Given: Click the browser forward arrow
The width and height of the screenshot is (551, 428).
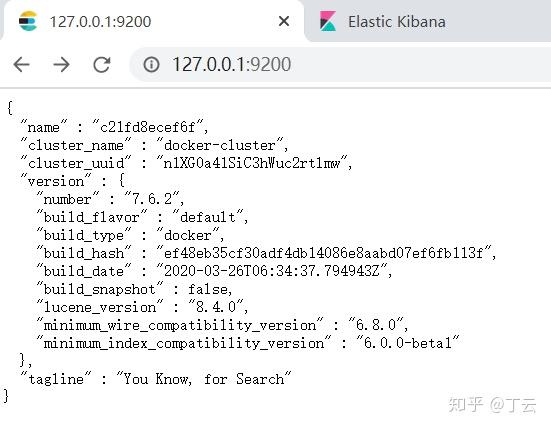Looking at the screenshot, I should click(x=61, y=65).
